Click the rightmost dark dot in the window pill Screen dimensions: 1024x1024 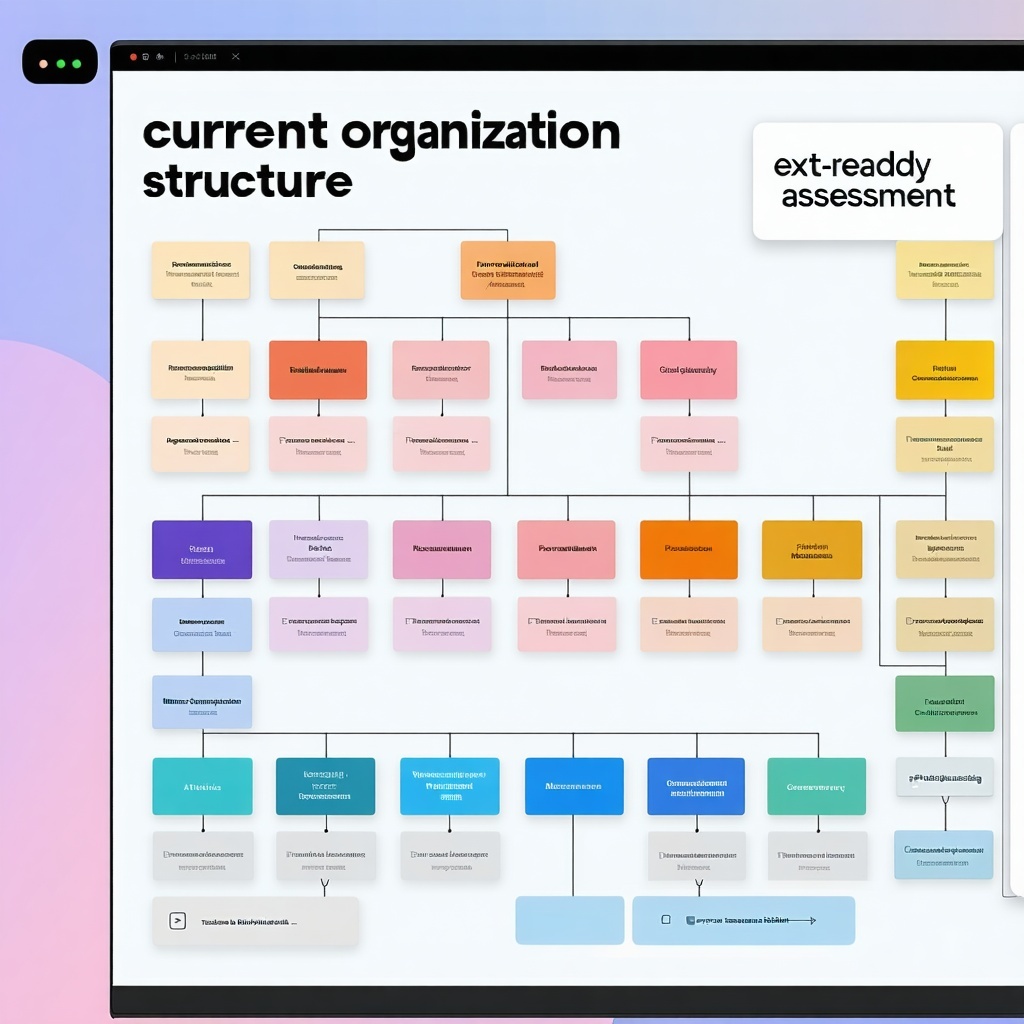point(76,61)
